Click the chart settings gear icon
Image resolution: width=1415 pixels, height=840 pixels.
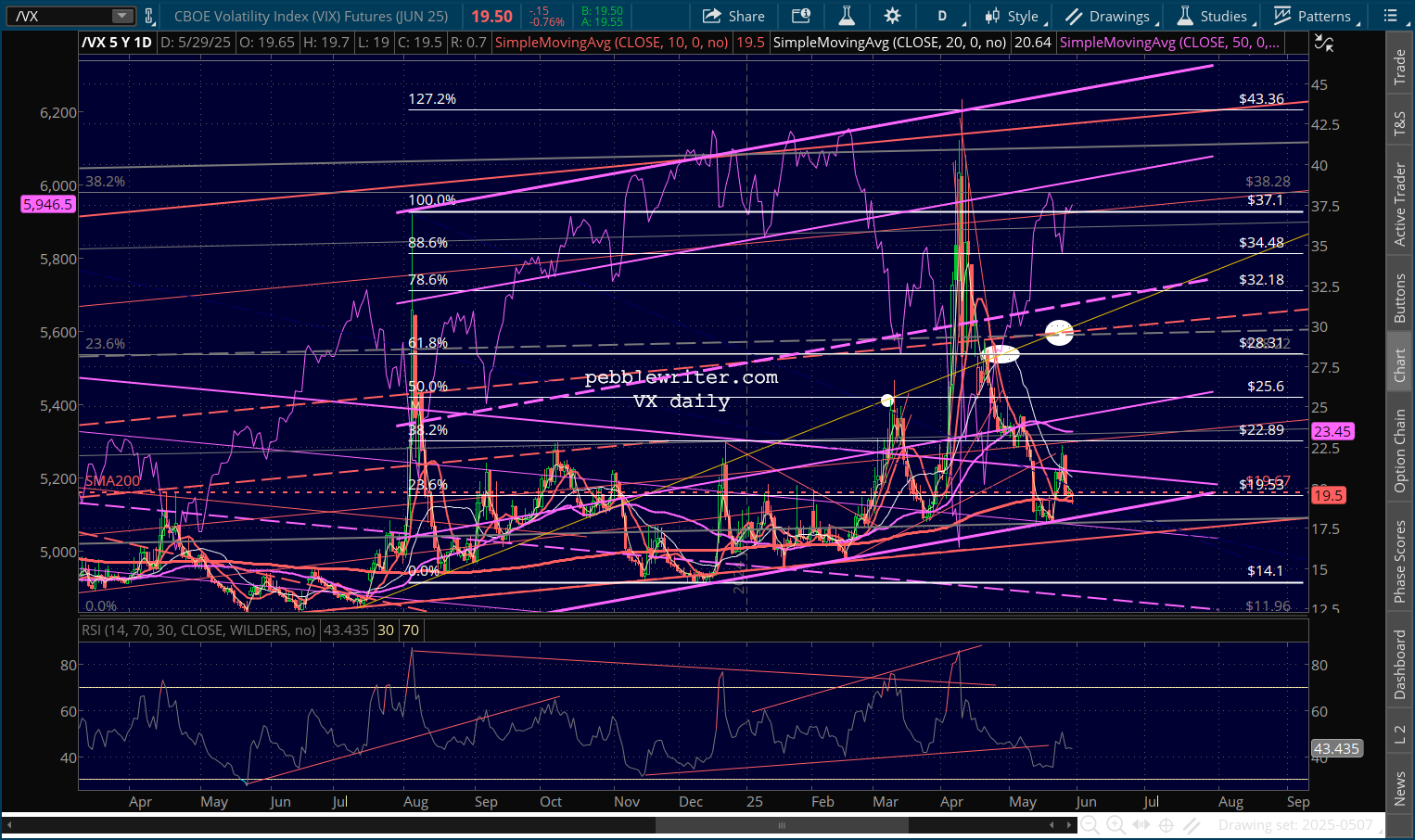892,16
